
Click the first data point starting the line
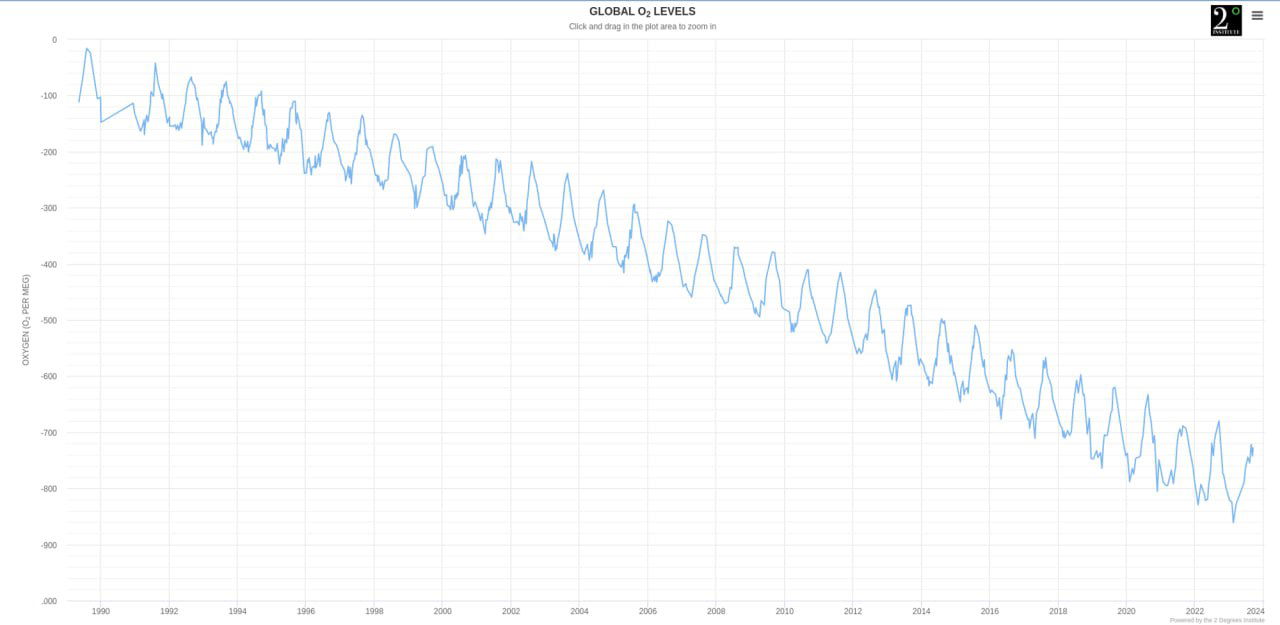click(79, 102)
